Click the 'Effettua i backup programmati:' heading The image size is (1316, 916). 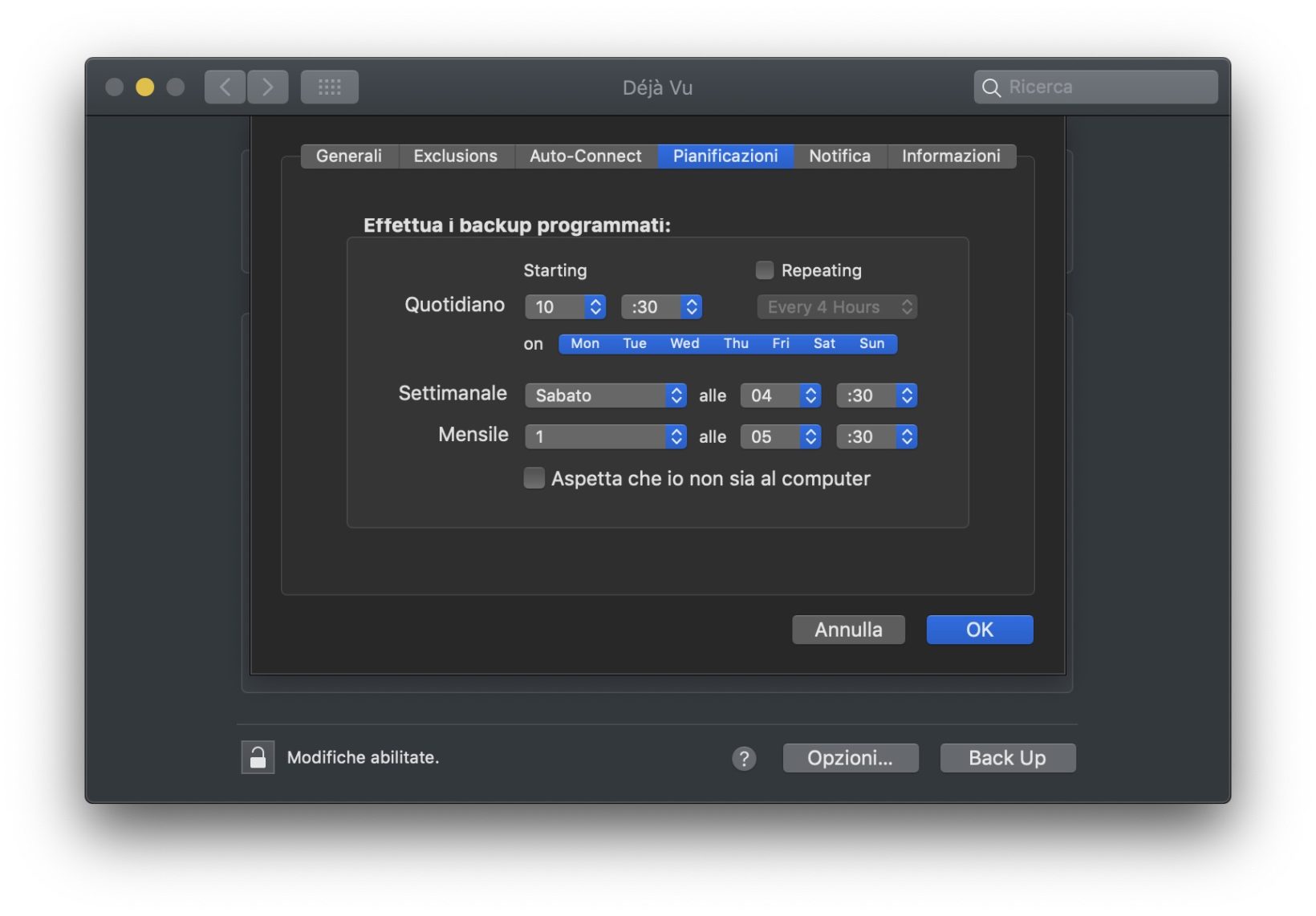(x=517, y=225)
